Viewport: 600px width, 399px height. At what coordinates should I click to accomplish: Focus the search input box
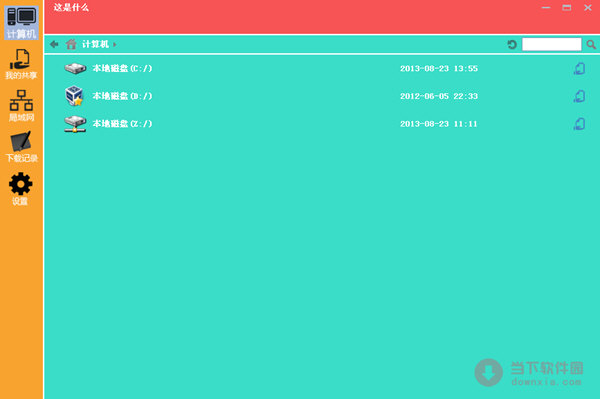coord(551,44)
